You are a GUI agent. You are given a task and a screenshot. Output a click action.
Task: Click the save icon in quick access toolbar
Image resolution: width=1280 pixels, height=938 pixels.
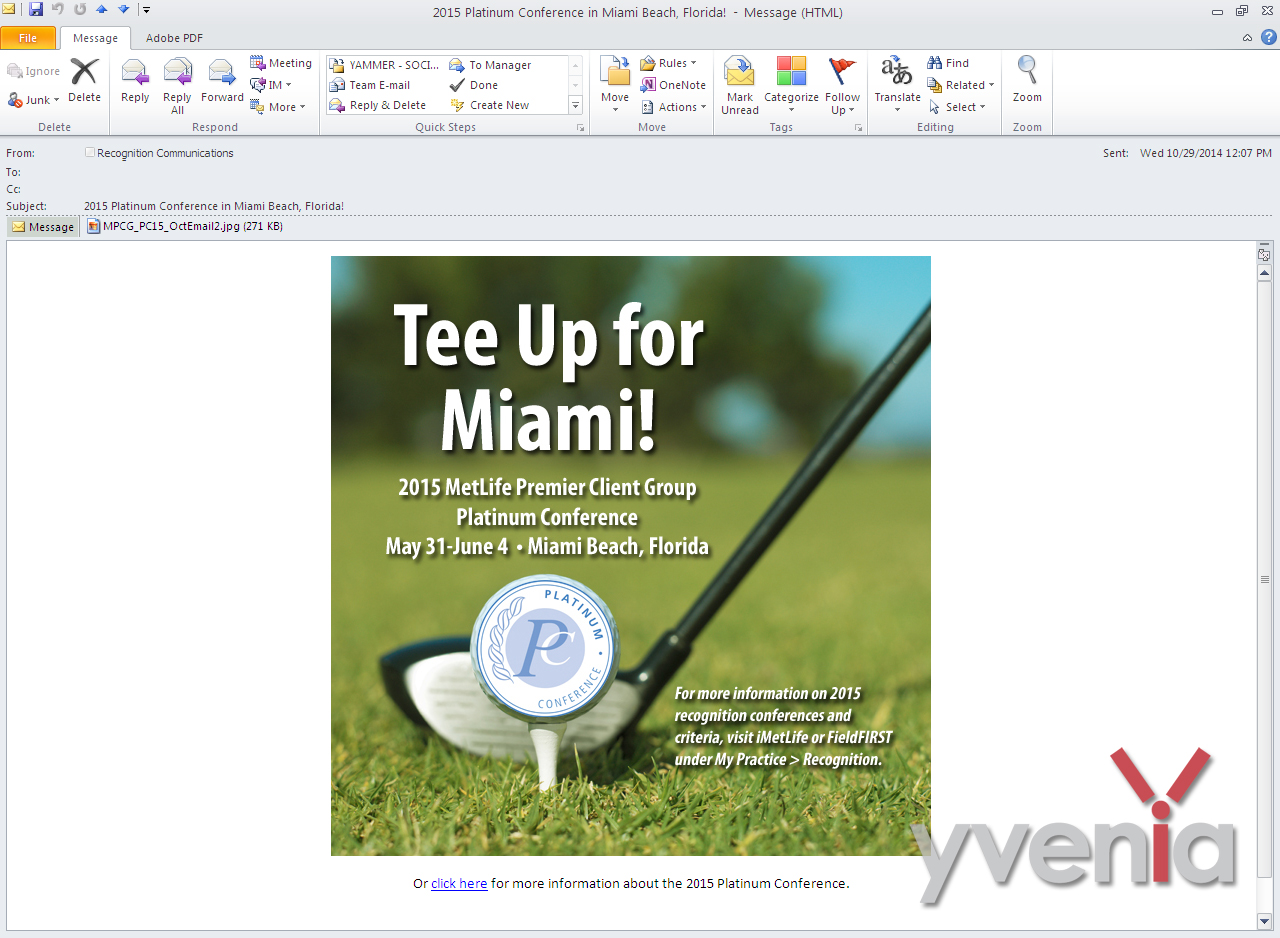coord(36,10)
